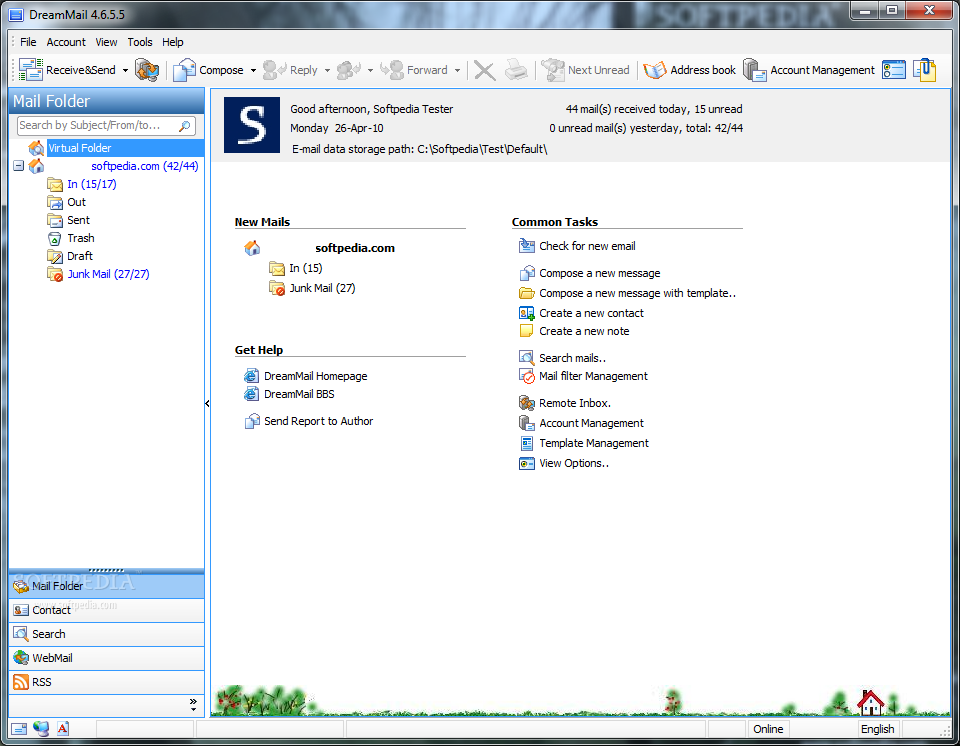Open the Account menu
This screenshot has width=960, height=746.
[66, 42]
